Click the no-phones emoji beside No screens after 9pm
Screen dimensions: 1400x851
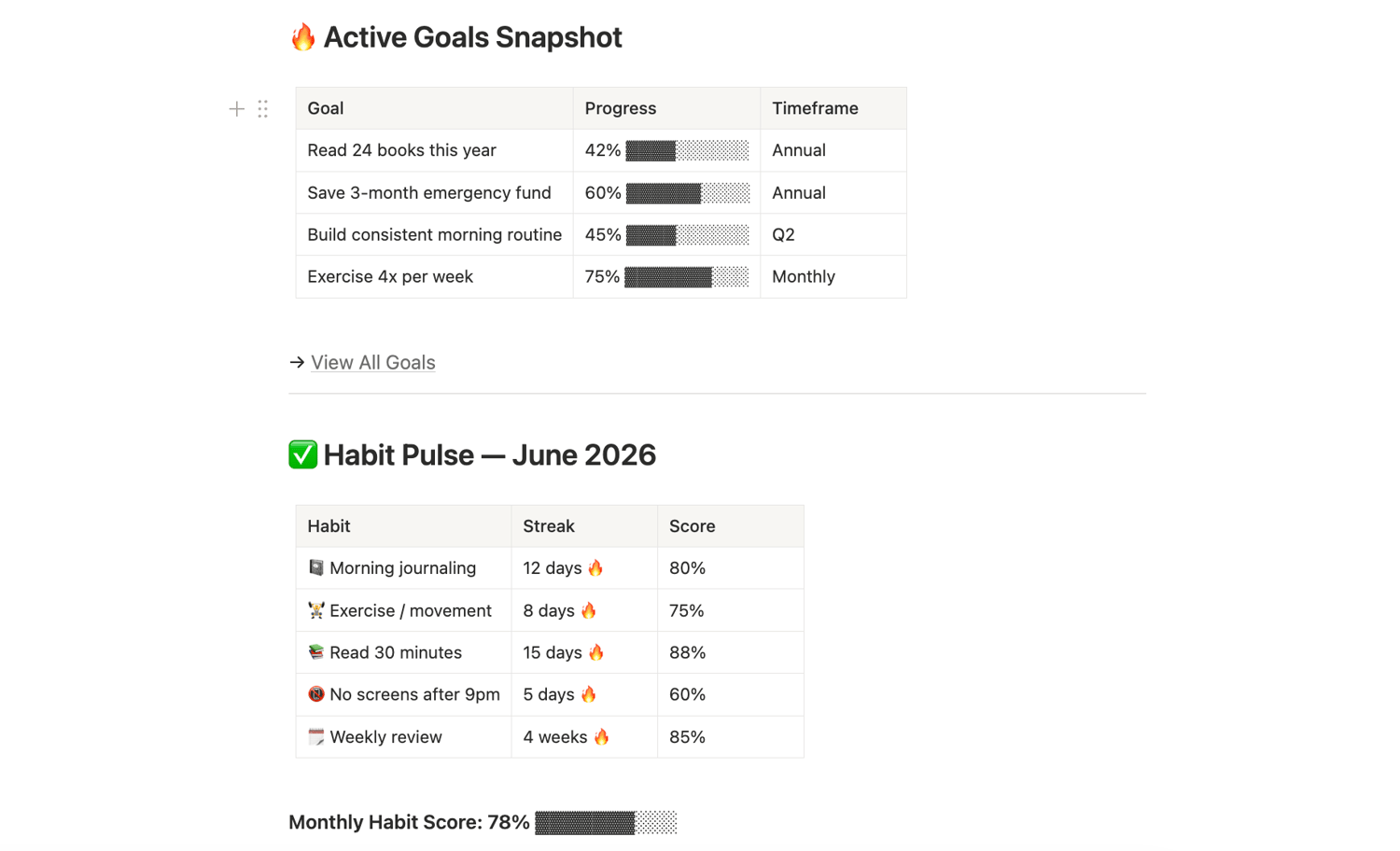316,694
